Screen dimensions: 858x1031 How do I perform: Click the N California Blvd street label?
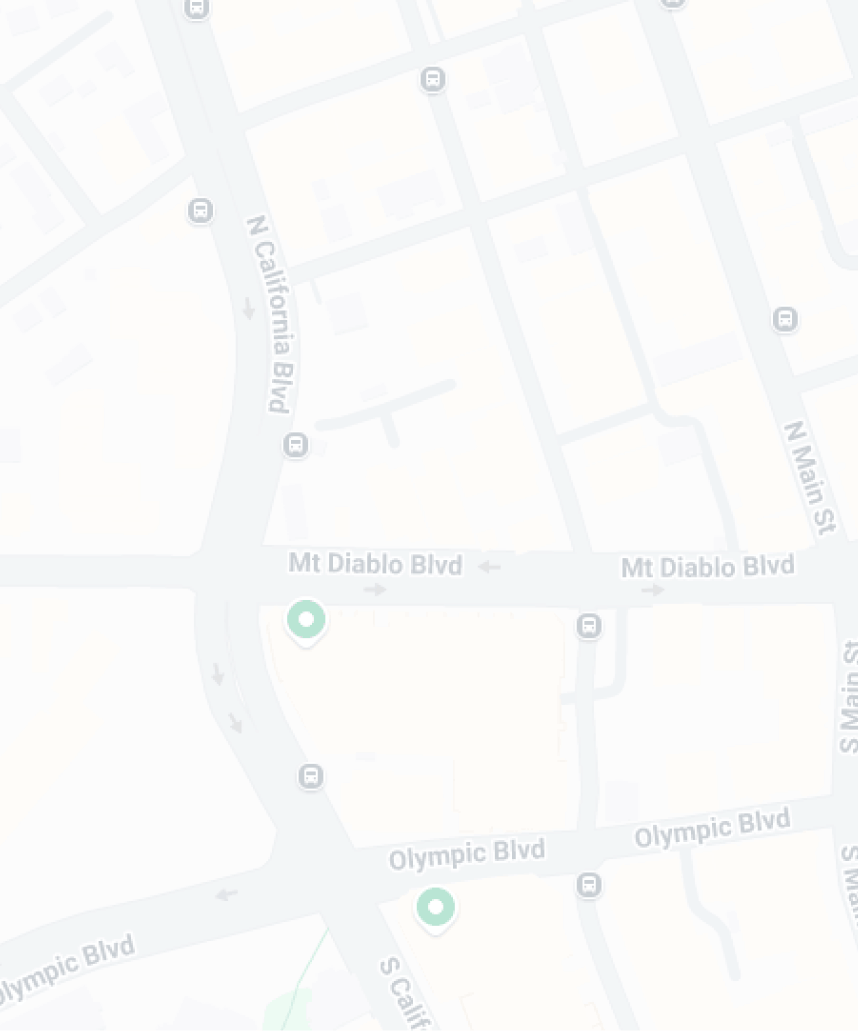[x=272, y=314]
